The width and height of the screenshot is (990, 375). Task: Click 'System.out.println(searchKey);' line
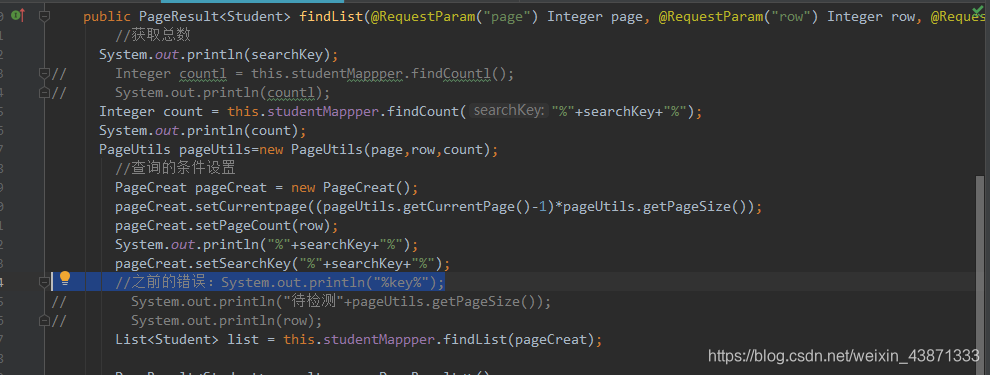click(218, 54)
